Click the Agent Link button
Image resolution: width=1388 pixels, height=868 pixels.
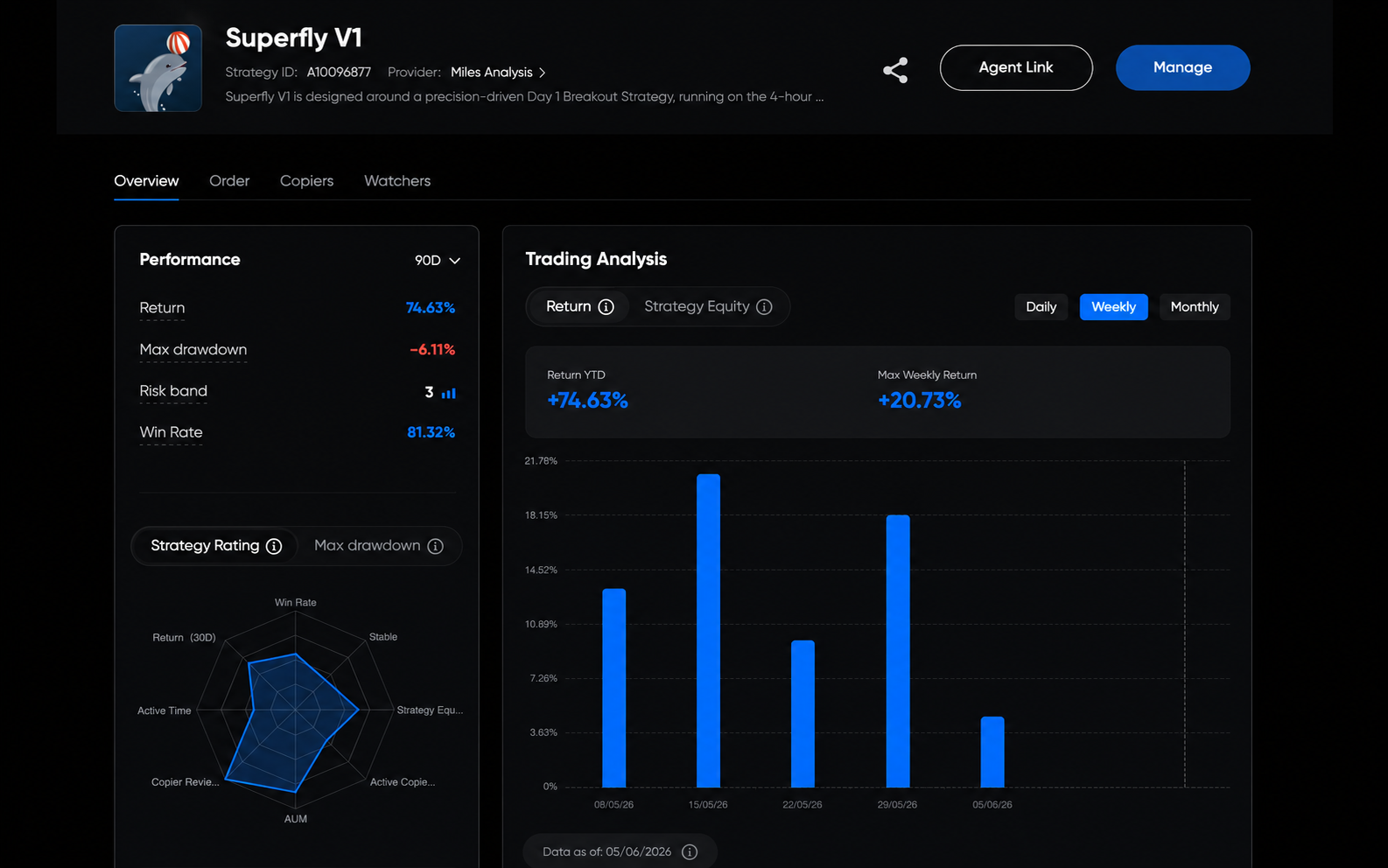click(x=1016, y=67)
